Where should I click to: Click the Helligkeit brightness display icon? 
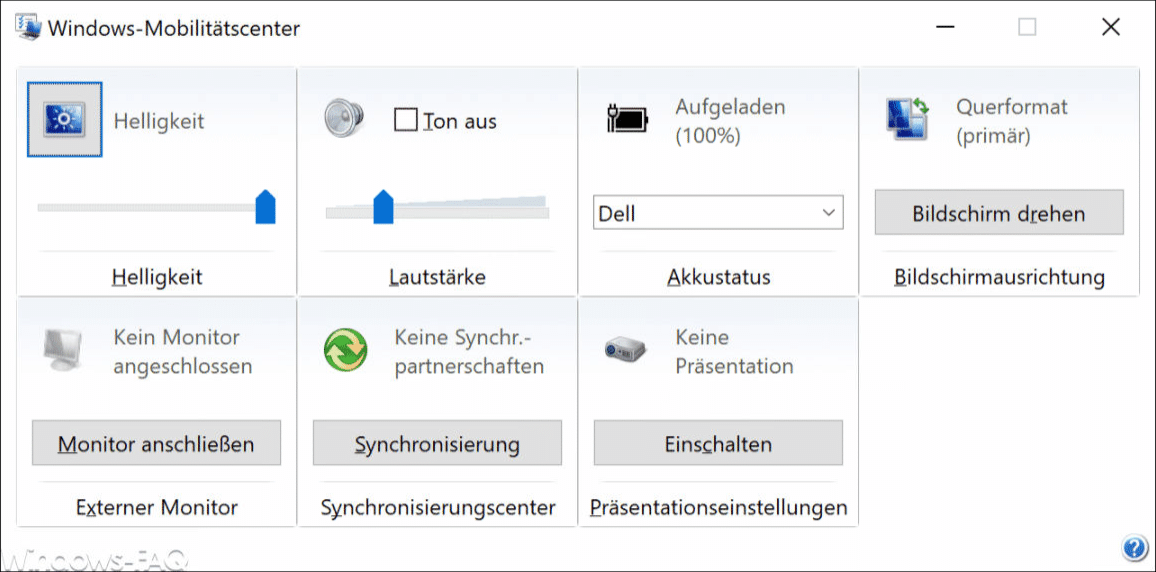[x=64, y=120]
